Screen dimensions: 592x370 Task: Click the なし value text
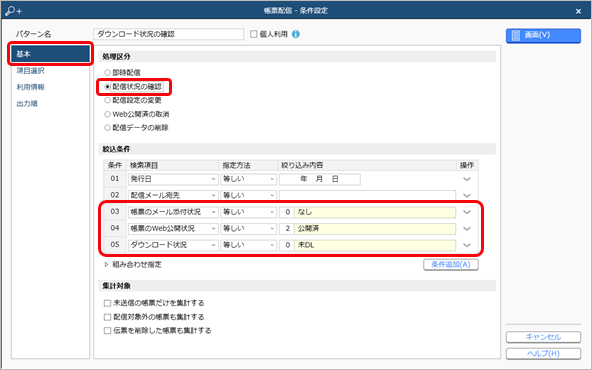click(305, 212)
